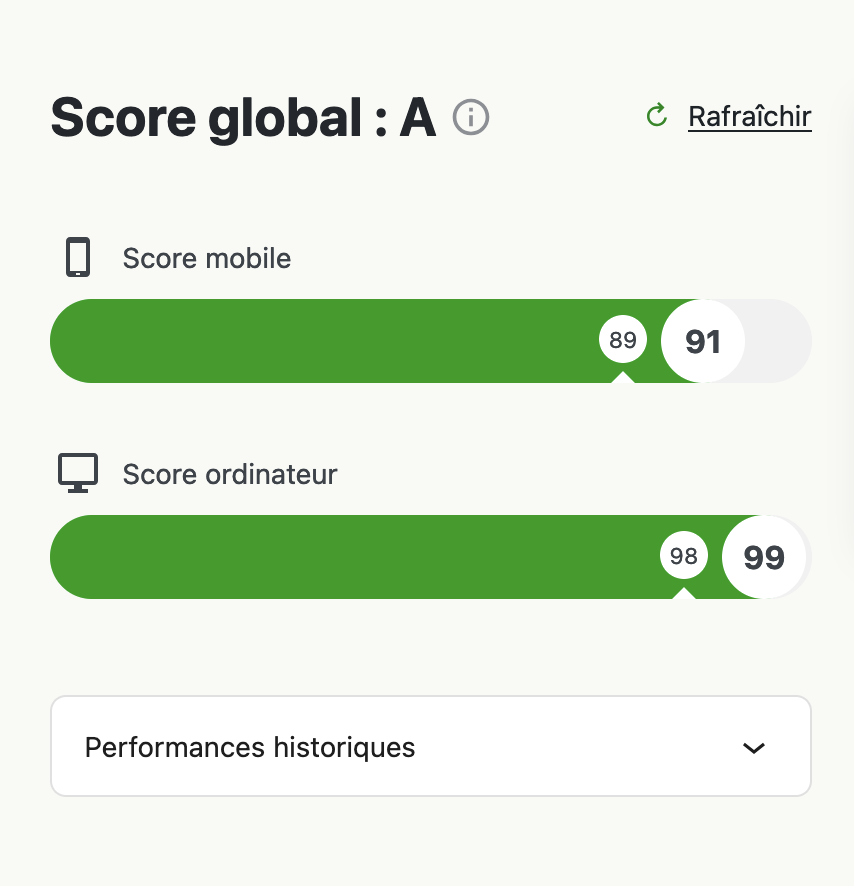Click the grey unfilled end of mobile bar

(777, 341)
